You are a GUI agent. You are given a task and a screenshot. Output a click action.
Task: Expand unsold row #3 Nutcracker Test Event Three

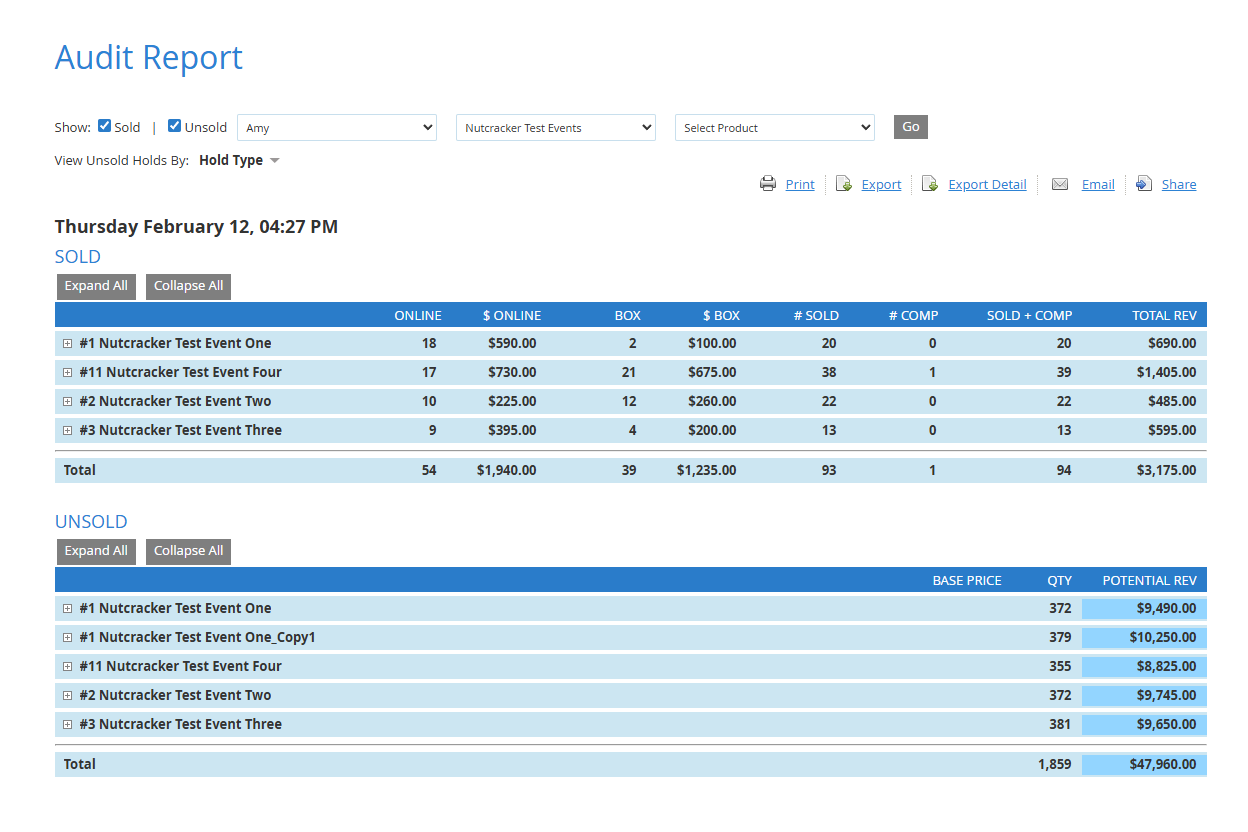68,724
